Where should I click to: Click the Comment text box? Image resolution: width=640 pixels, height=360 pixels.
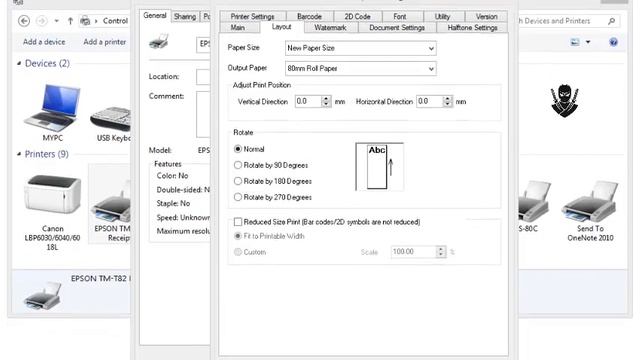point(203,114)
